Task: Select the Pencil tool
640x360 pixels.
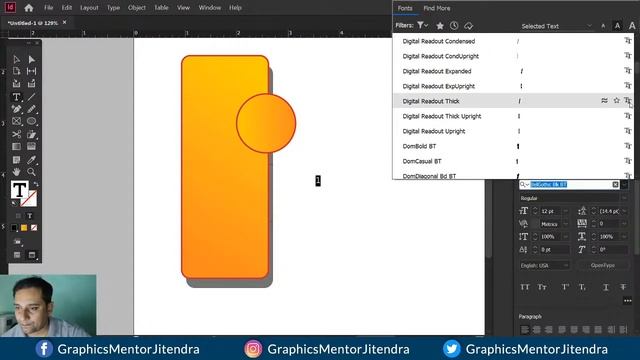Action: click(31, 109)
